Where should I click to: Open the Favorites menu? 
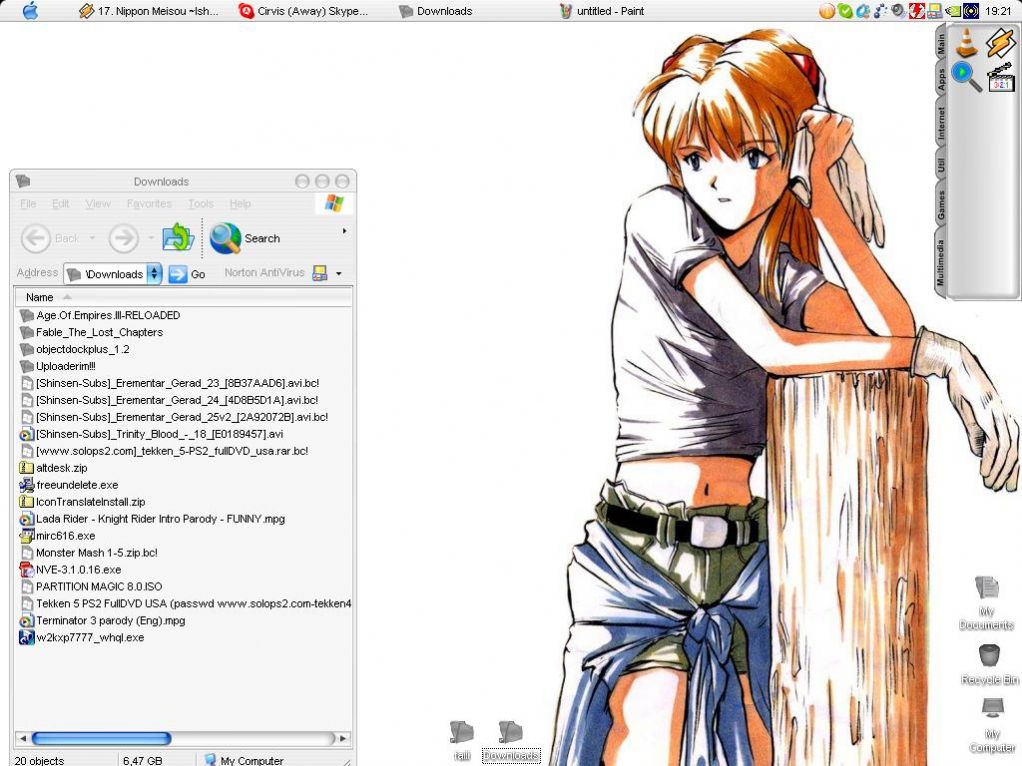149,203
